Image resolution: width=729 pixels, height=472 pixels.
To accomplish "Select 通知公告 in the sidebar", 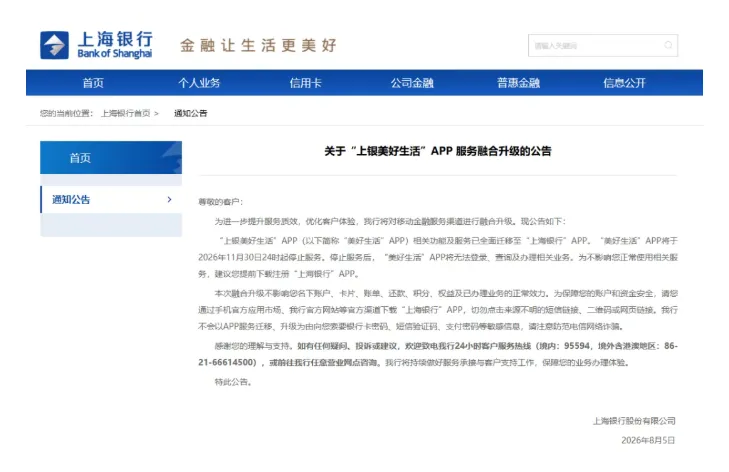I will [x=111, y=199].
